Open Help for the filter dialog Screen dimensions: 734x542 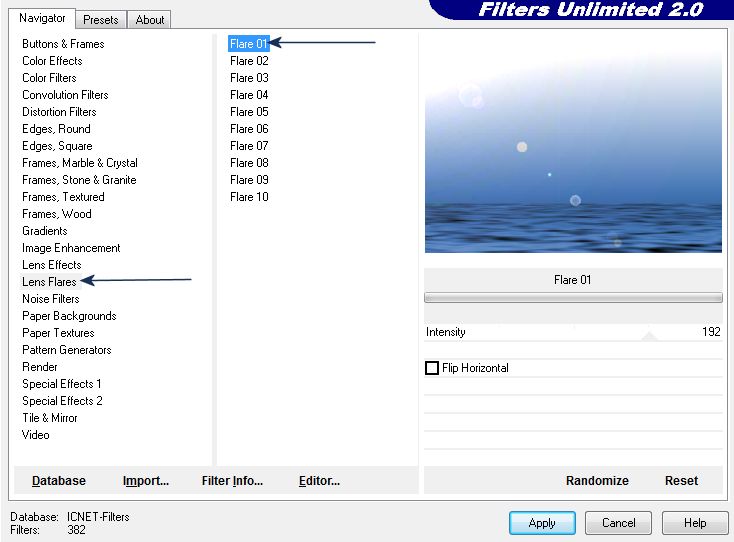click(x=695, y=523)
